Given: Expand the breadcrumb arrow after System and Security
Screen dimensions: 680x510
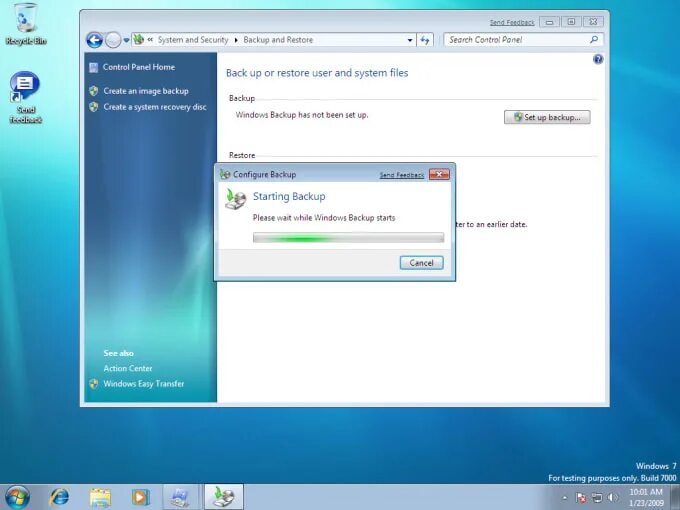Looking at the screenshot, I should coord(236,40).
